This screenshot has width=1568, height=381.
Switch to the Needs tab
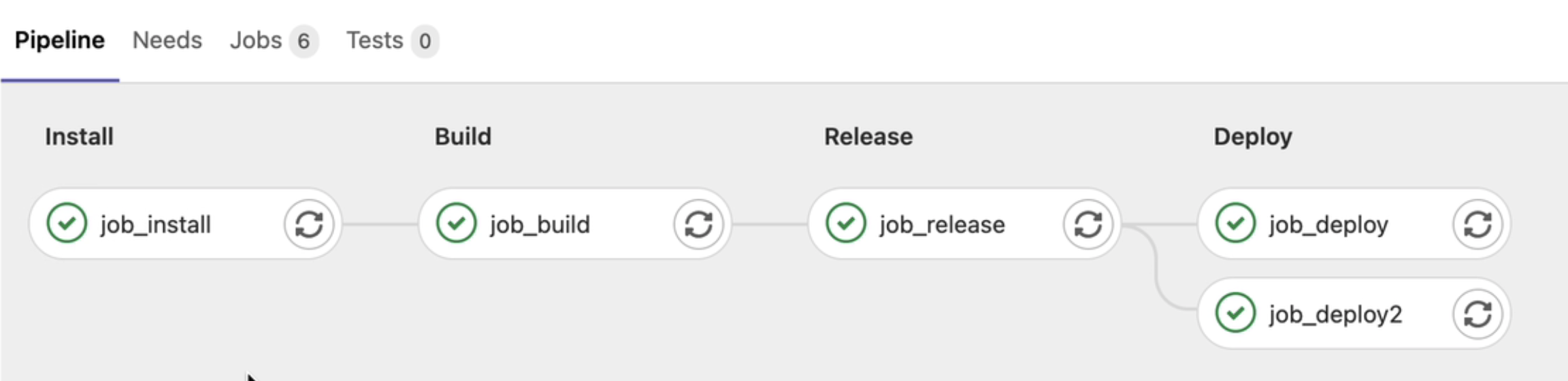point(167,41)
